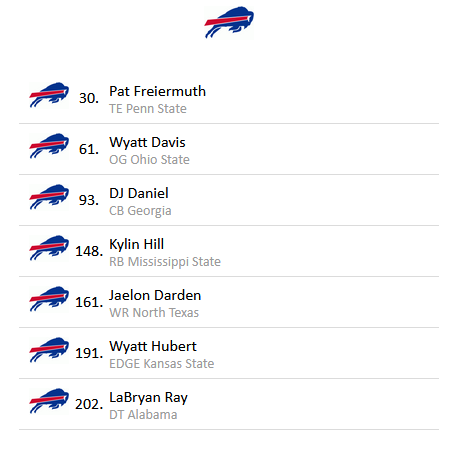Click TE Penn State subtitle text
The height and width of the screenshot is (452, 468).
[148, 109]
